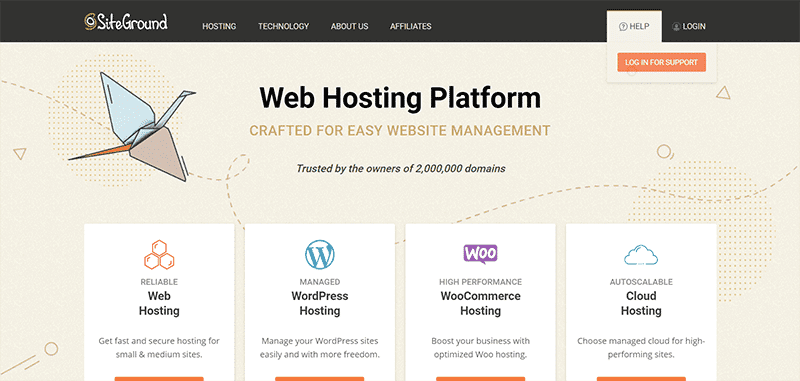This screenshot has height=381, width=800.
Task: Click the origami crane illustration
Action: [x=132, y=126]
